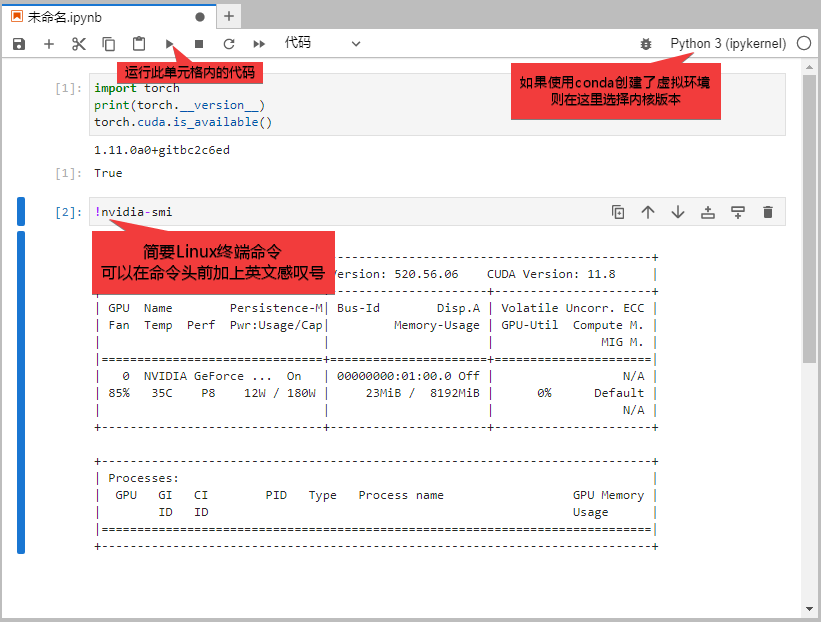Save the notebook with the floppy disk icon
This screenshot has width=821, height=622.
[19, 44]
